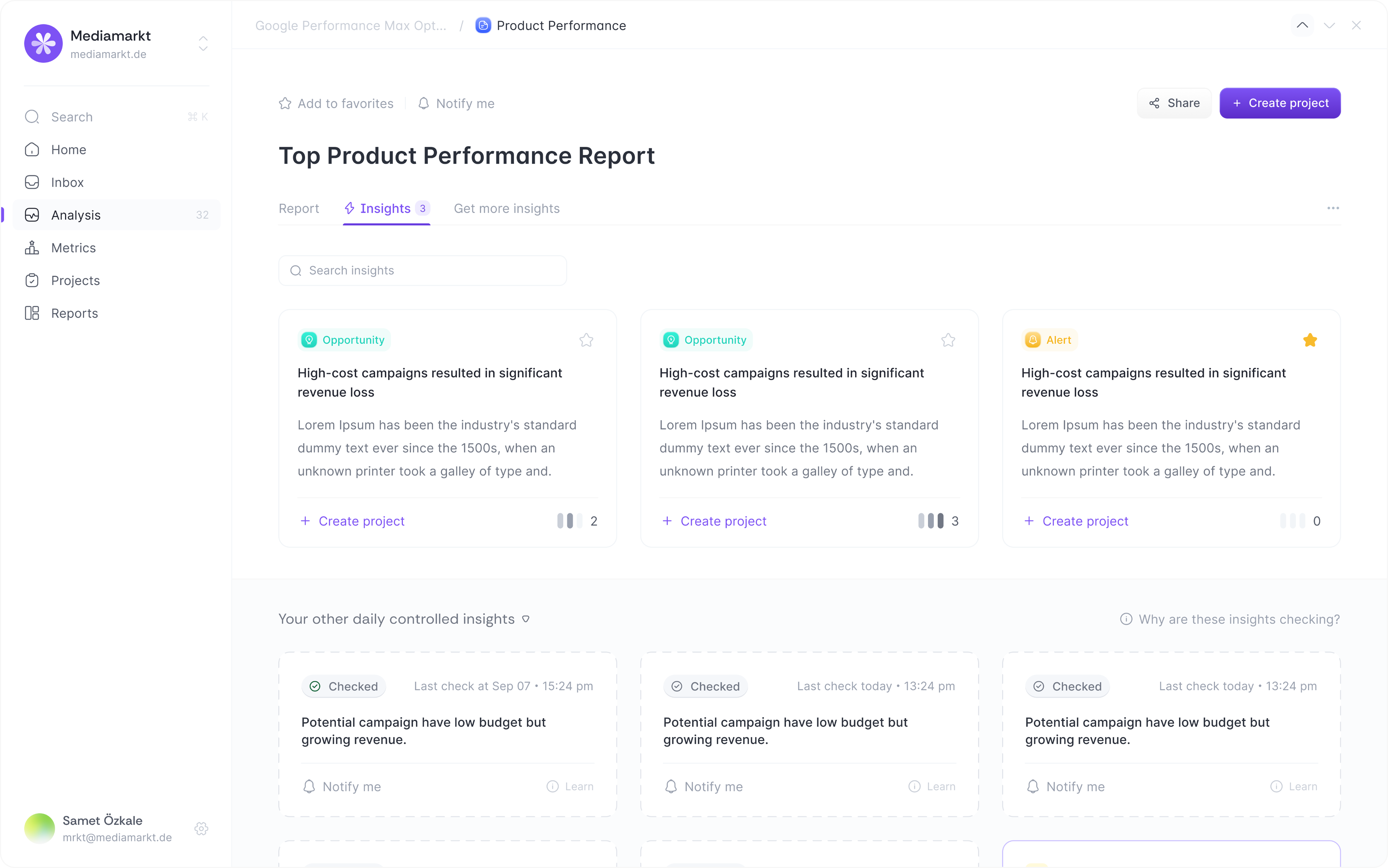Collapse 'Your other daily controlled insights' section
The width and height of the screenshot is (1388, 868).
525,619
